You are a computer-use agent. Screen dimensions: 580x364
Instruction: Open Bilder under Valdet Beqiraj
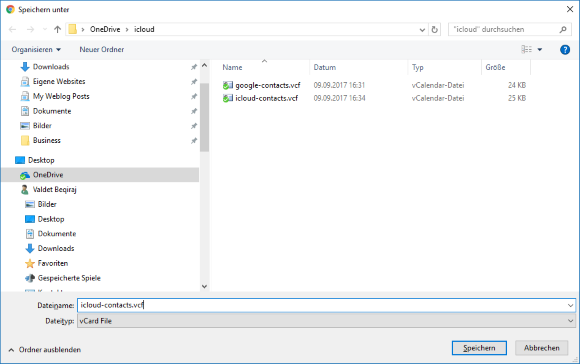click(x=47, y=204)
